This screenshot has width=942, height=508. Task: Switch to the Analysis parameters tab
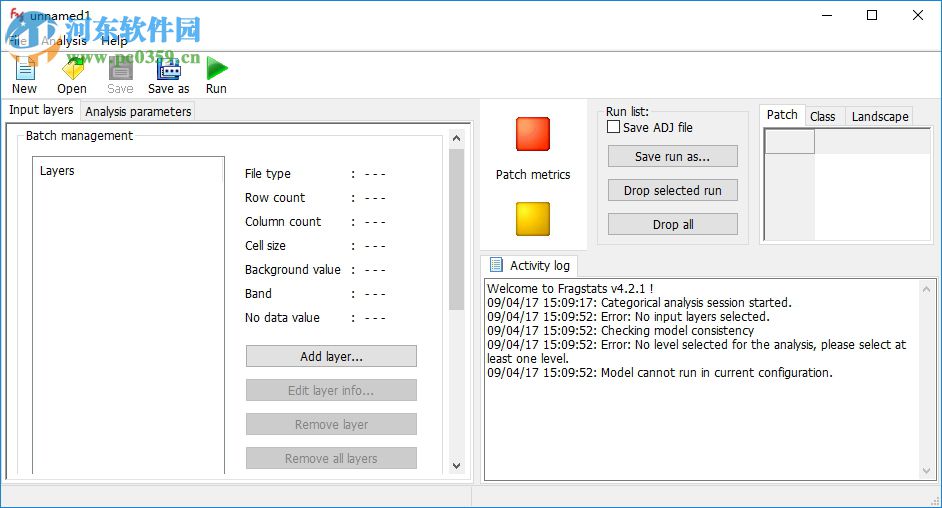(x=138, y=111)
